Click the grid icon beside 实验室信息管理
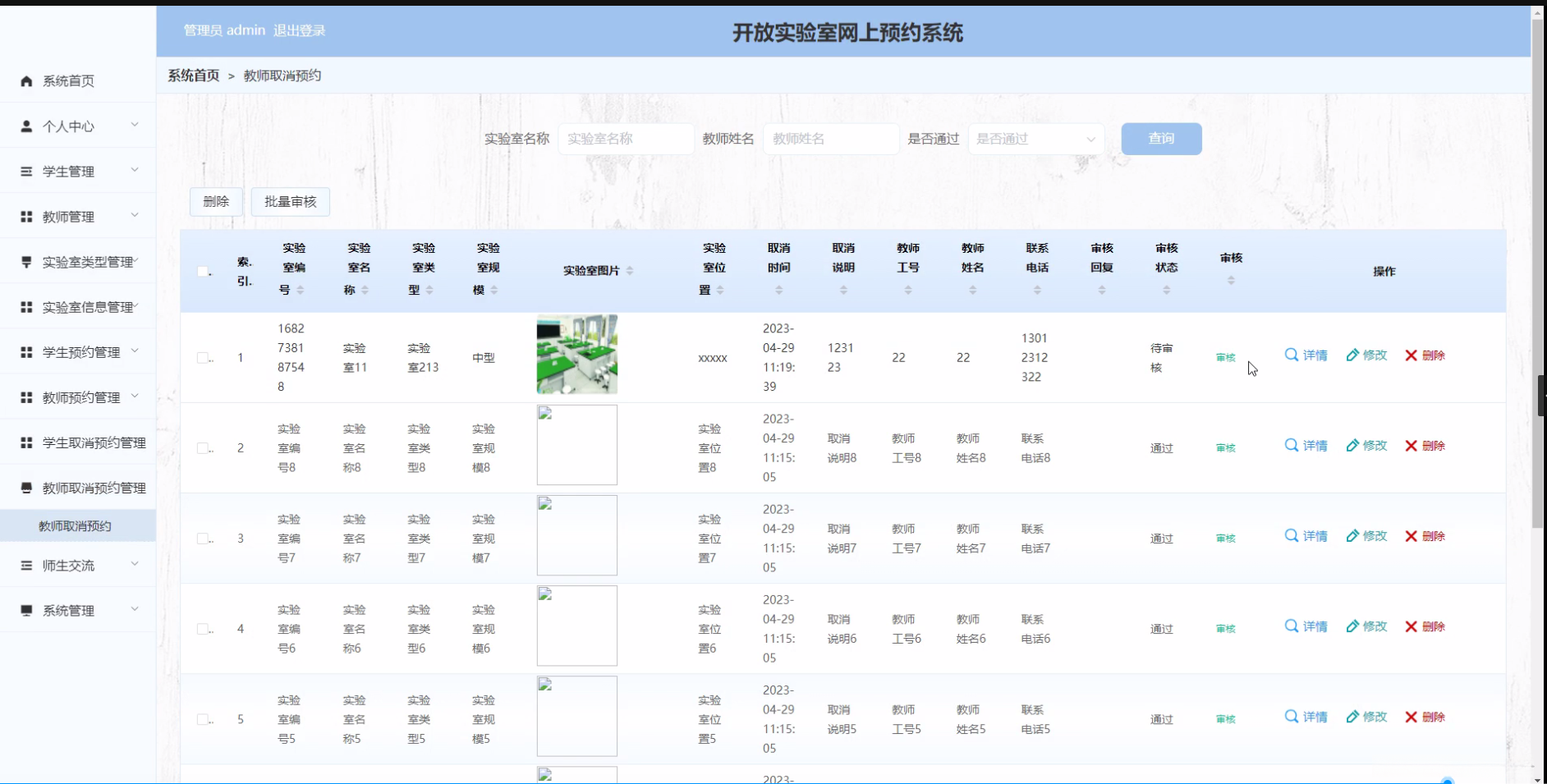Screen dimensions: 1547x784 pyautogui.click(x=26, y=306)
